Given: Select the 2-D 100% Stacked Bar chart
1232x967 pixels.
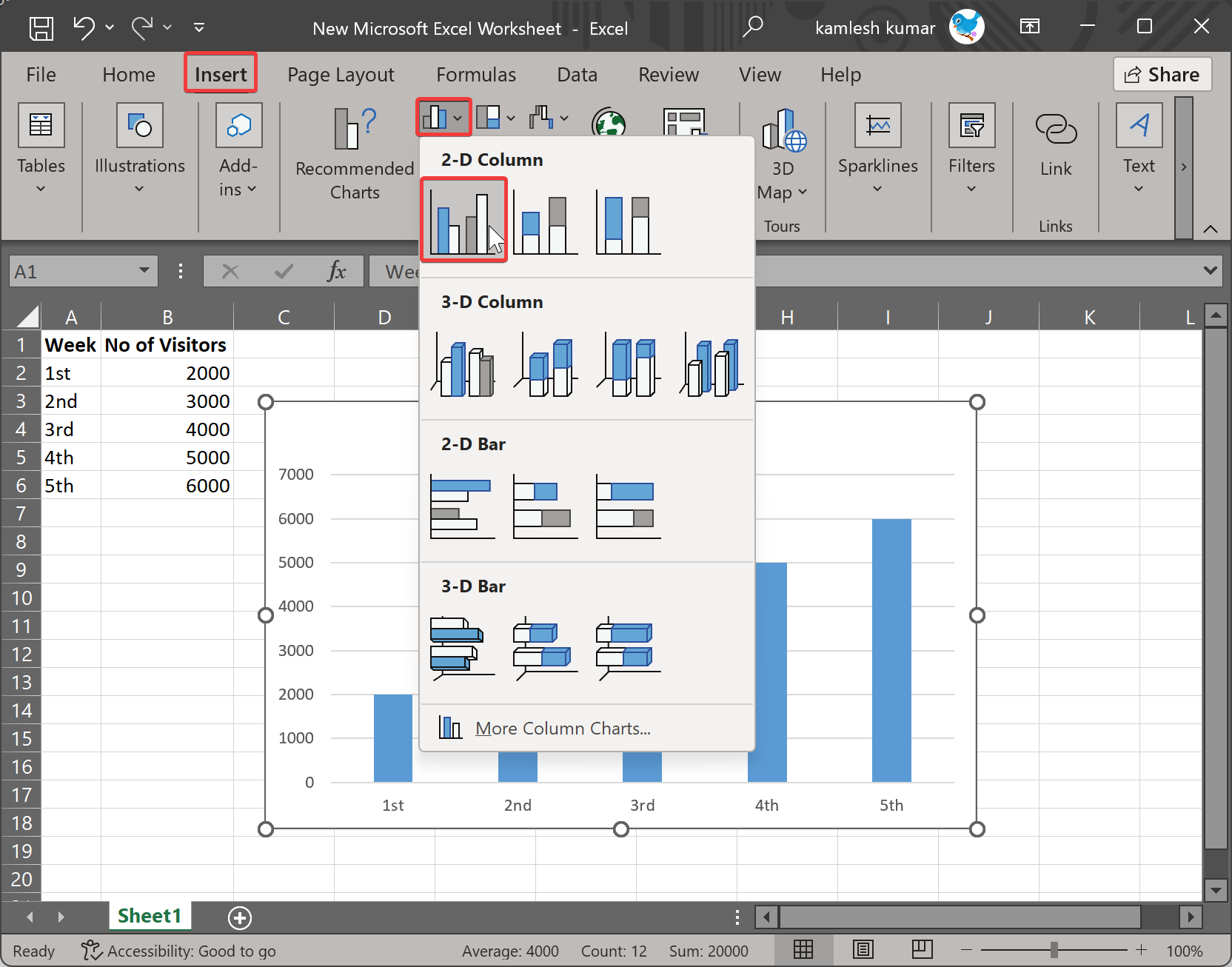Looking at the screenshot, I should pyautogui.click(x=629, y=507).
